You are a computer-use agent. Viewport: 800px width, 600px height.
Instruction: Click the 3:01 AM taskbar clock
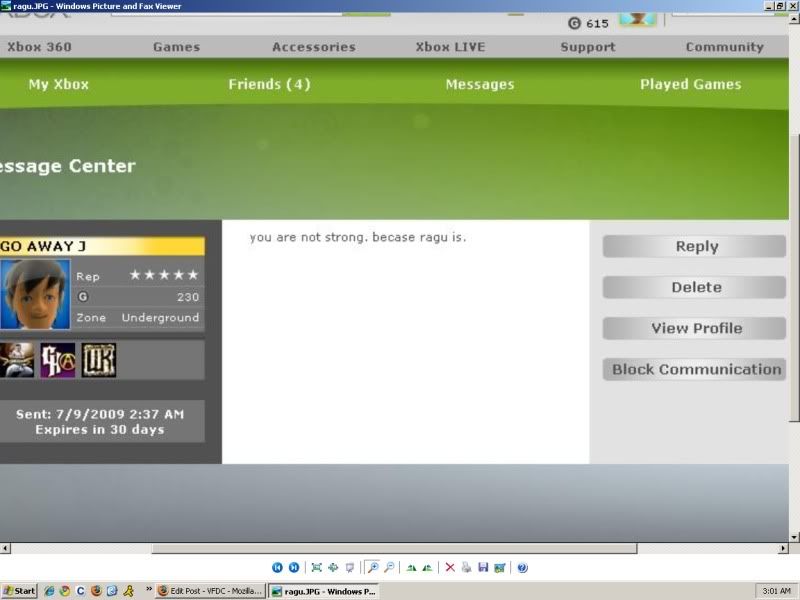(x=777, y=591)
